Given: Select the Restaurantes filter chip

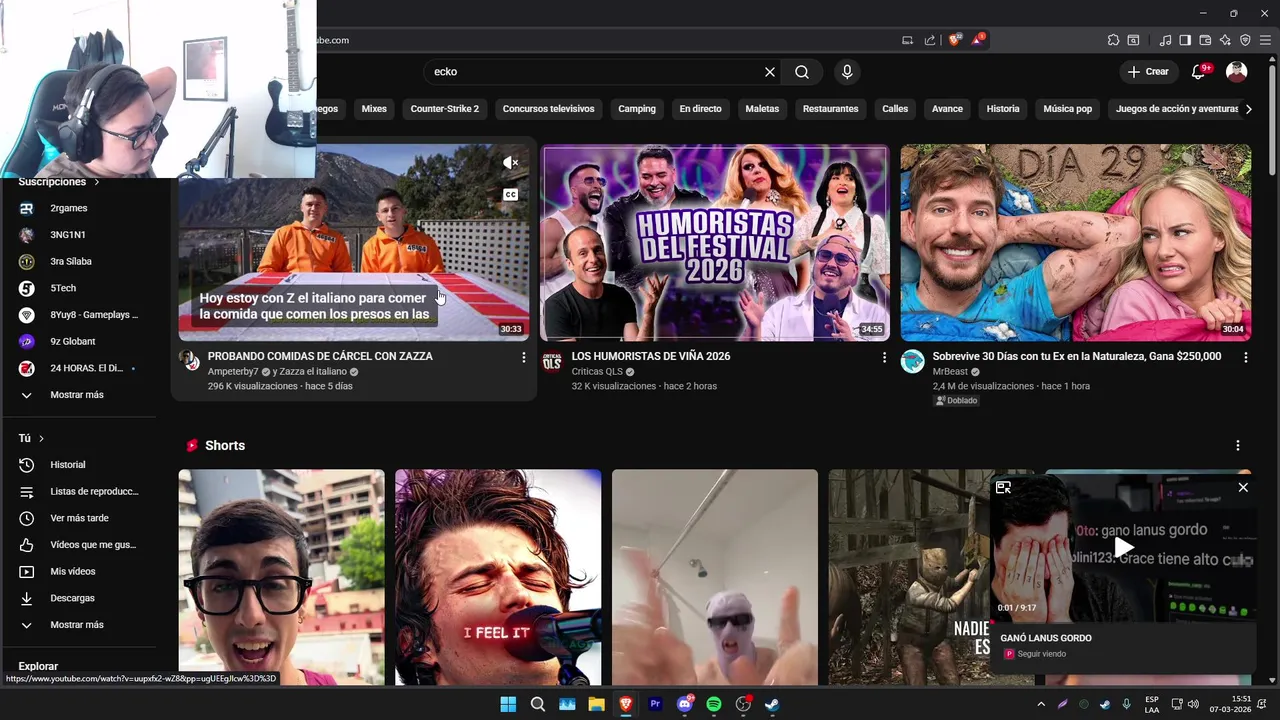Looking at the screenshot, I should pyautogui.click(x=830, y=109).
